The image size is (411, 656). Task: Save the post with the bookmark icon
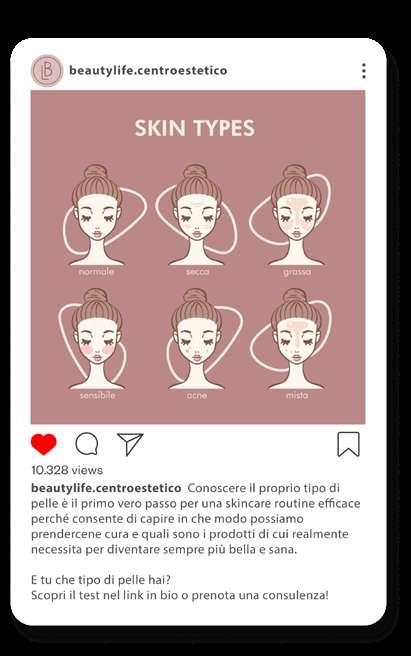click(x=349, y=444)
